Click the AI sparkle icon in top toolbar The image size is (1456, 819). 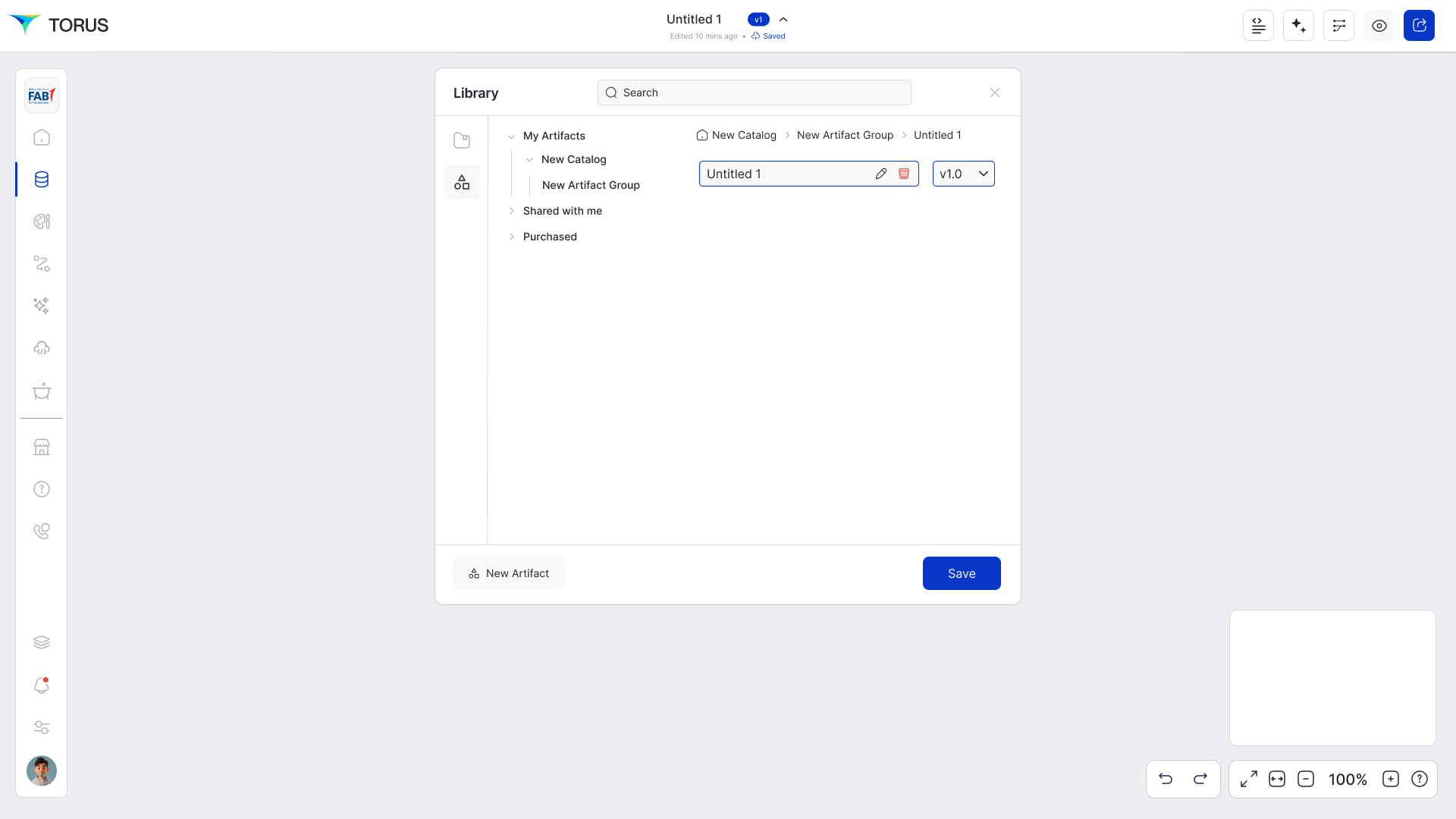click(x=1298, y=26)
